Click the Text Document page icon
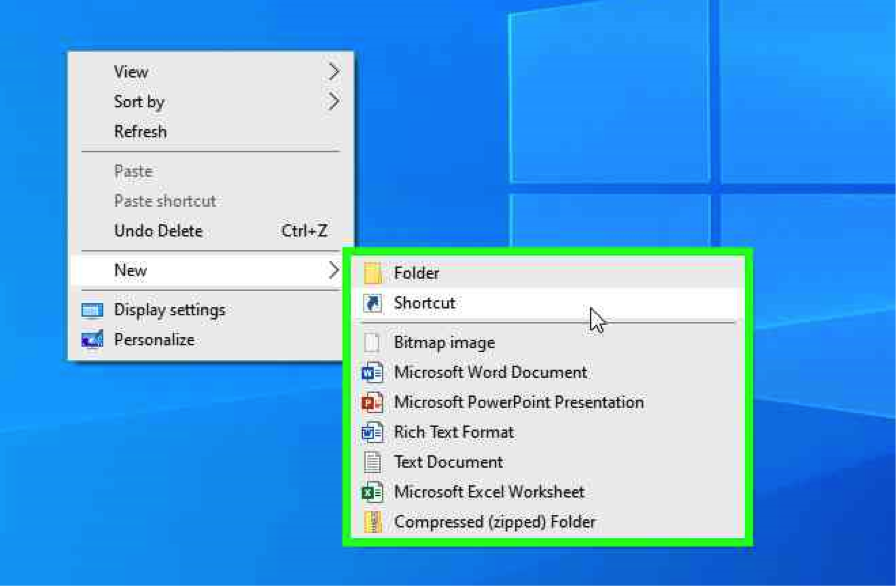Viewport: 896px width, 586px height. pyautogui.click(x=373, y=462)
